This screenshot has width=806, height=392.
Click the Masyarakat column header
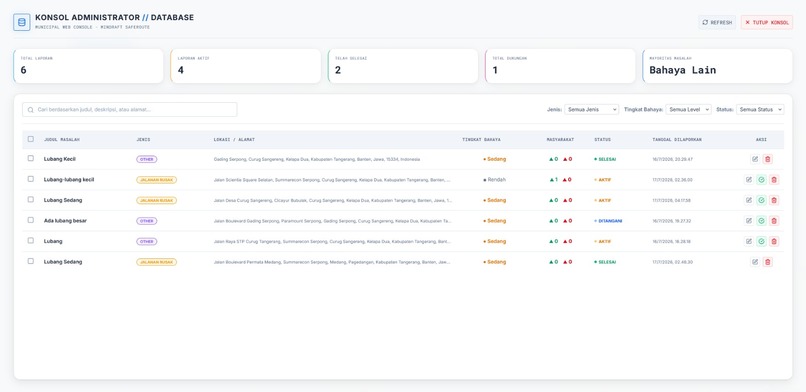point(560,140)
